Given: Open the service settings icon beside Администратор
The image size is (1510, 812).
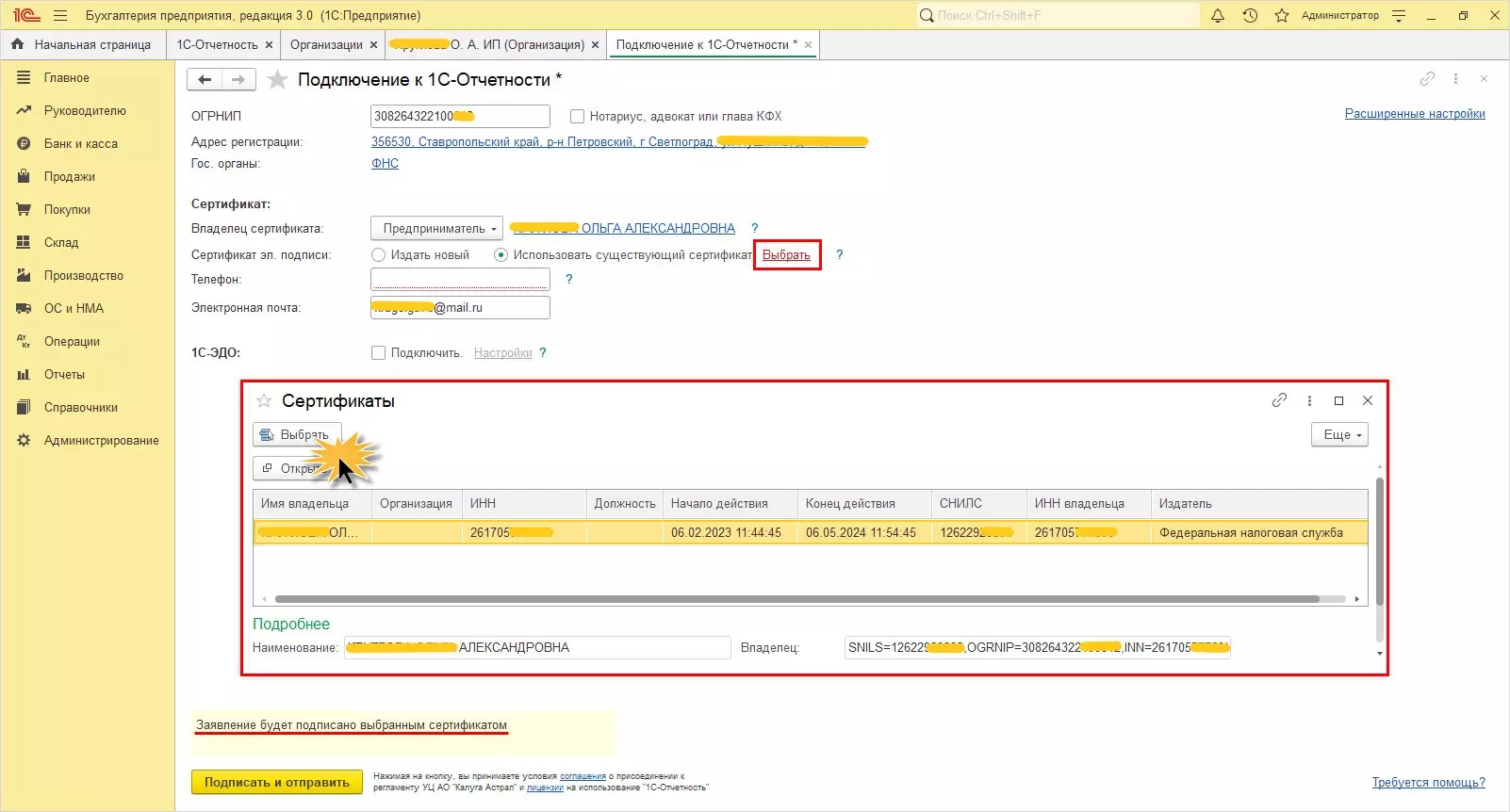Looking at the screenshot, I should click(x=1399, y=15).
